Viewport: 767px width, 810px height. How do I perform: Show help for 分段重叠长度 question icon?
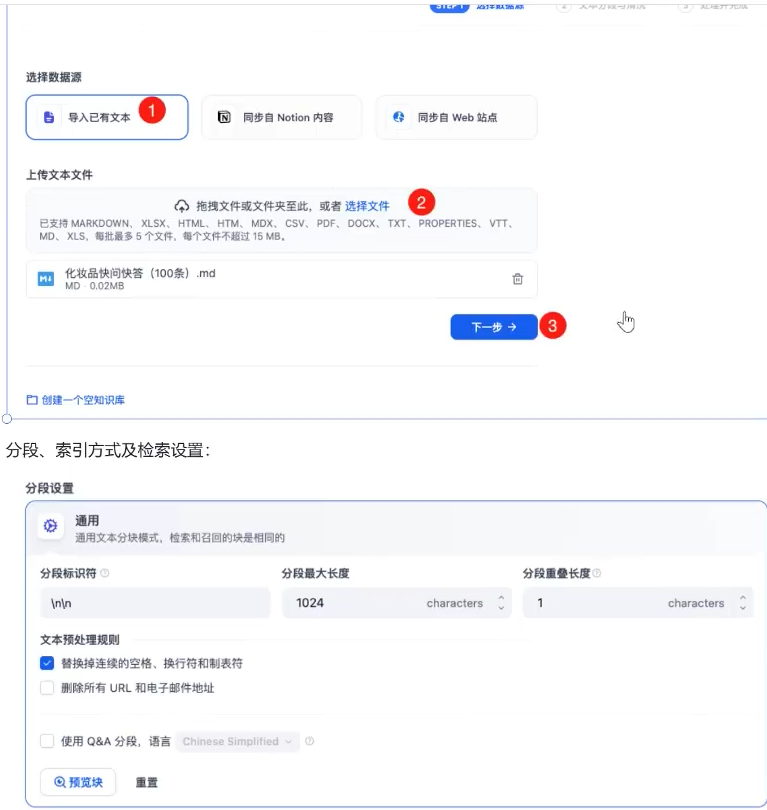(597, 573)
